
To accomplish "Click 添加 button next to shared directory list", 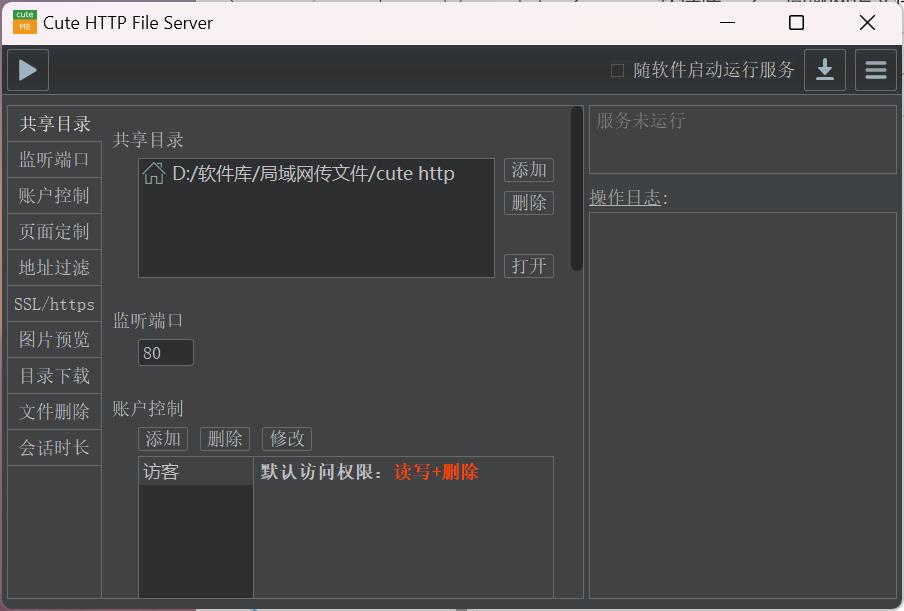I will coord(528,170).
